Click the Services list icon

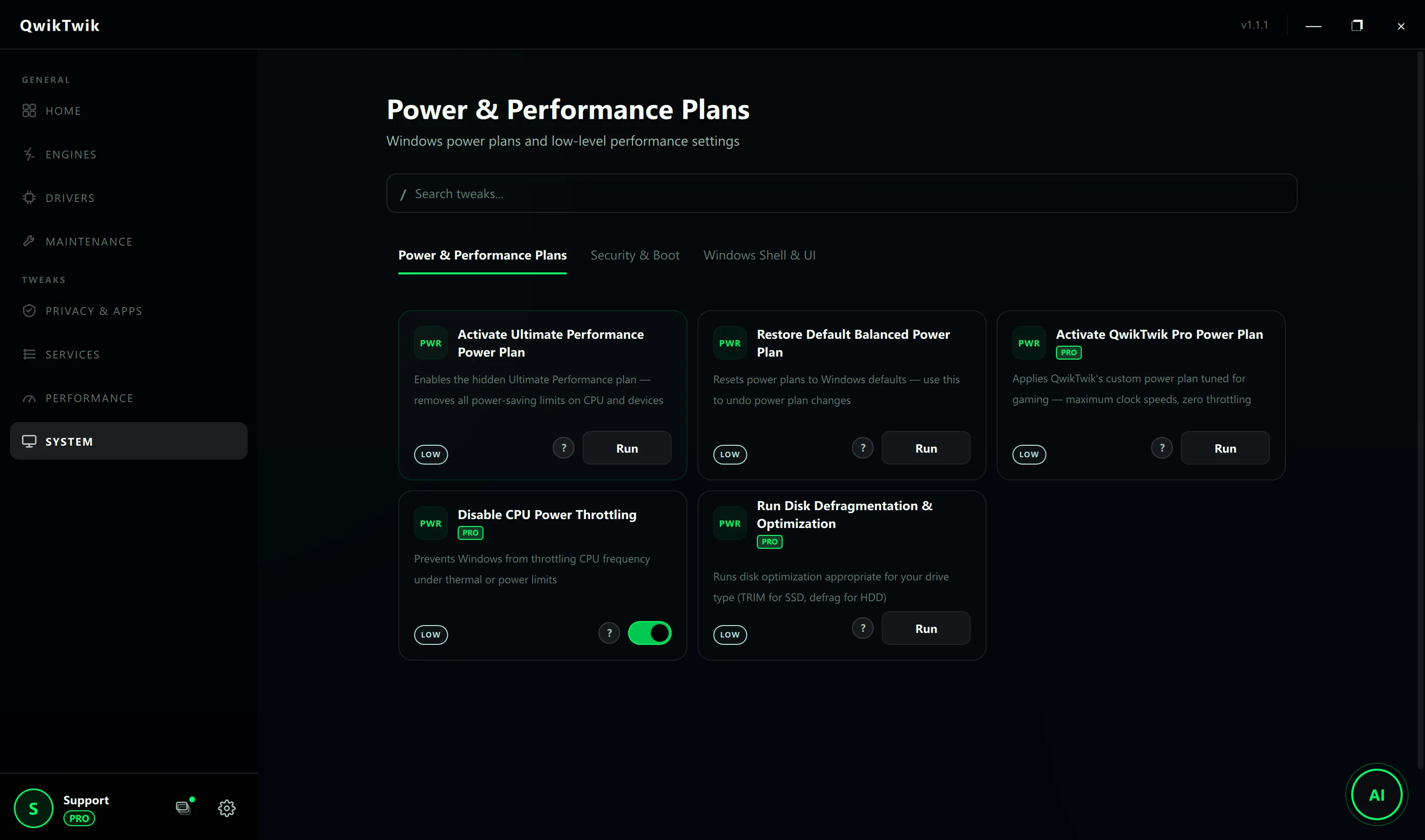tap(29, 354)
